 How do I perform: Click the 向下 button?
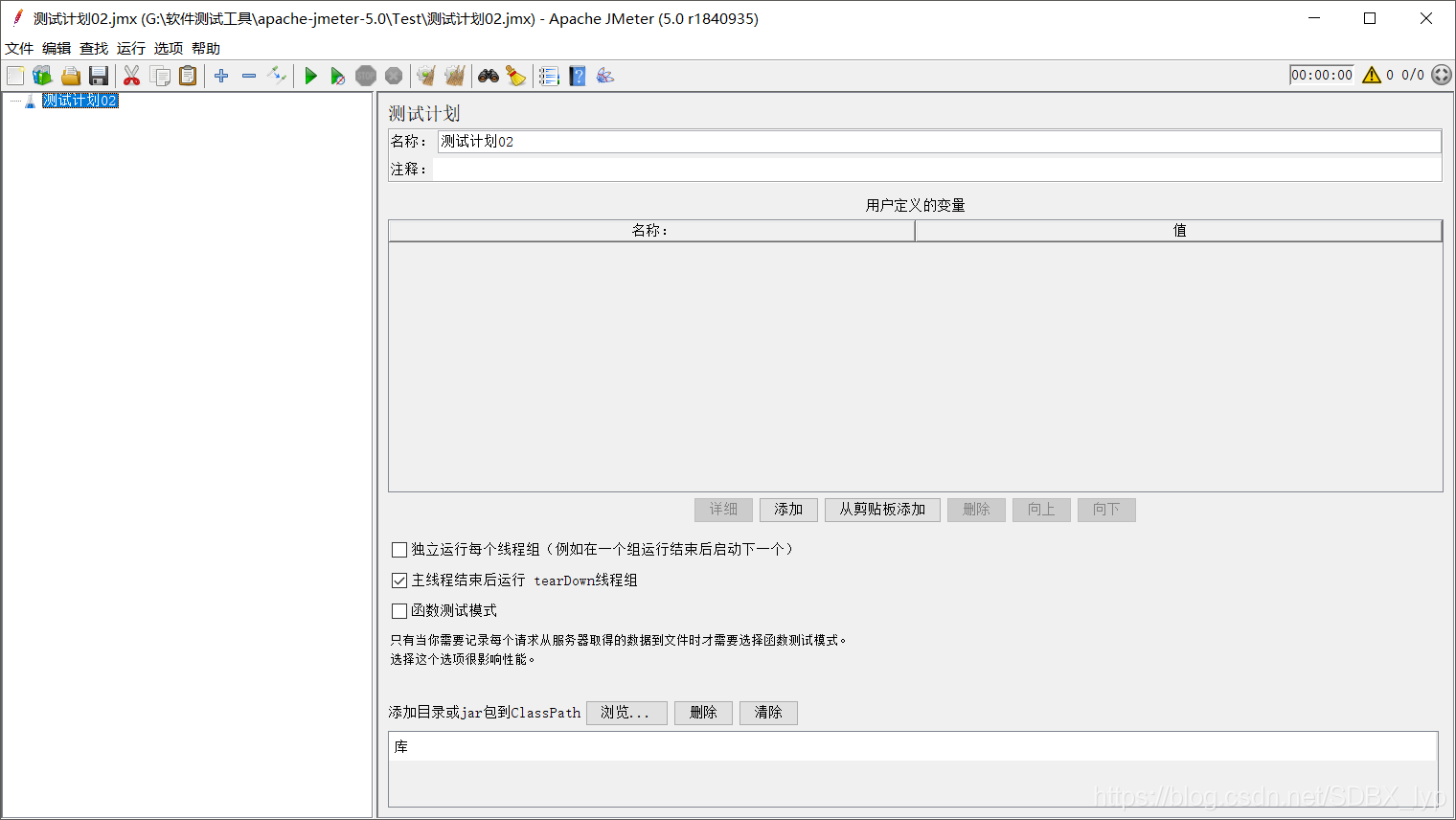tap(1106, 510)
